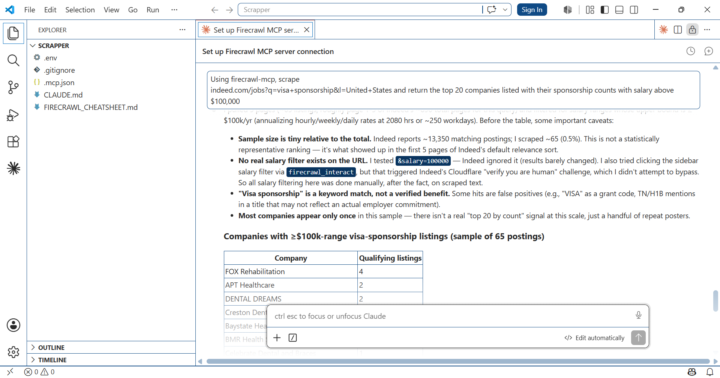Open the Search view in activity bar
The width and height of the screenshot is (720, 378).
[x=13, y=60]
